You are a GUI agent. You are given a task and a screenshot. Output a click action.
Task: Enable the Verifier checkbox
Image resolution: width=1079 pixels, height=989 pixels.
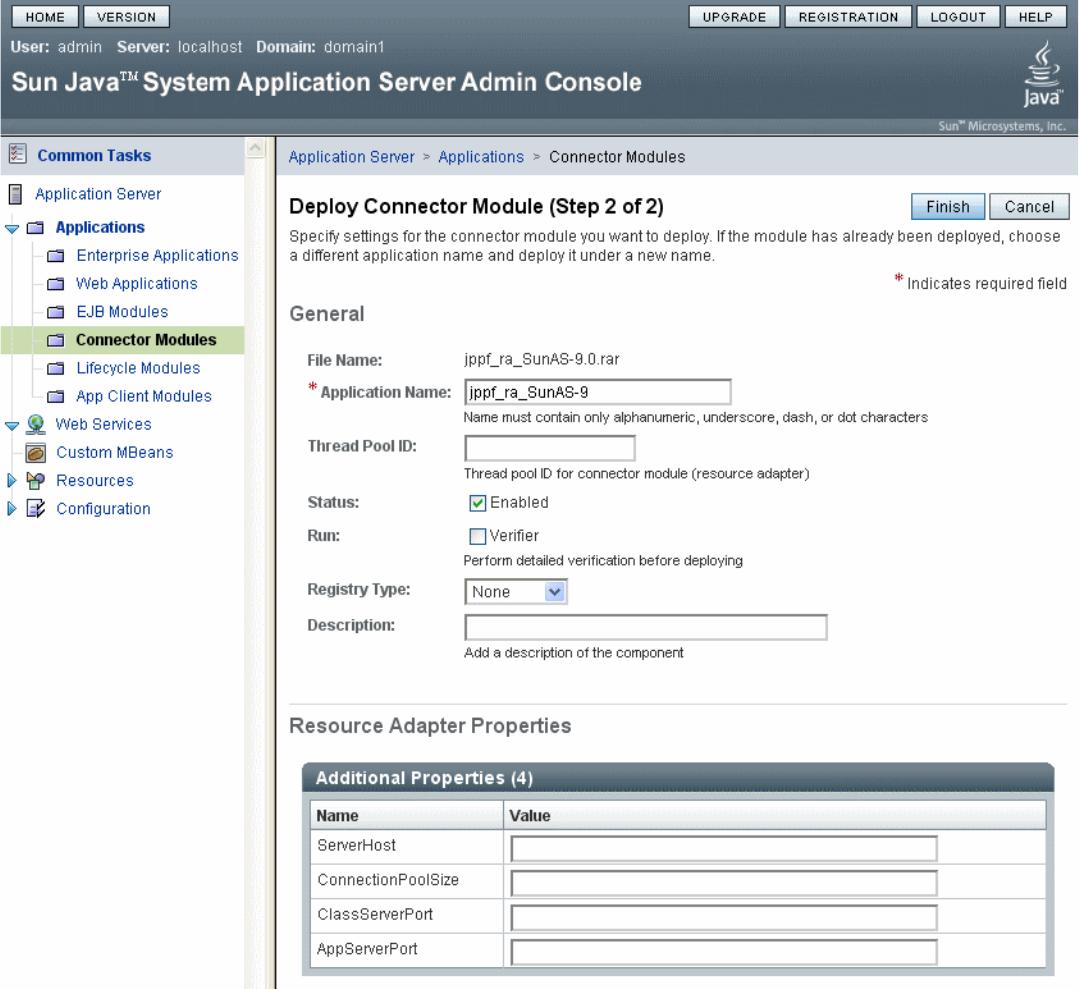pyautogui.click(x=478, y=536)
